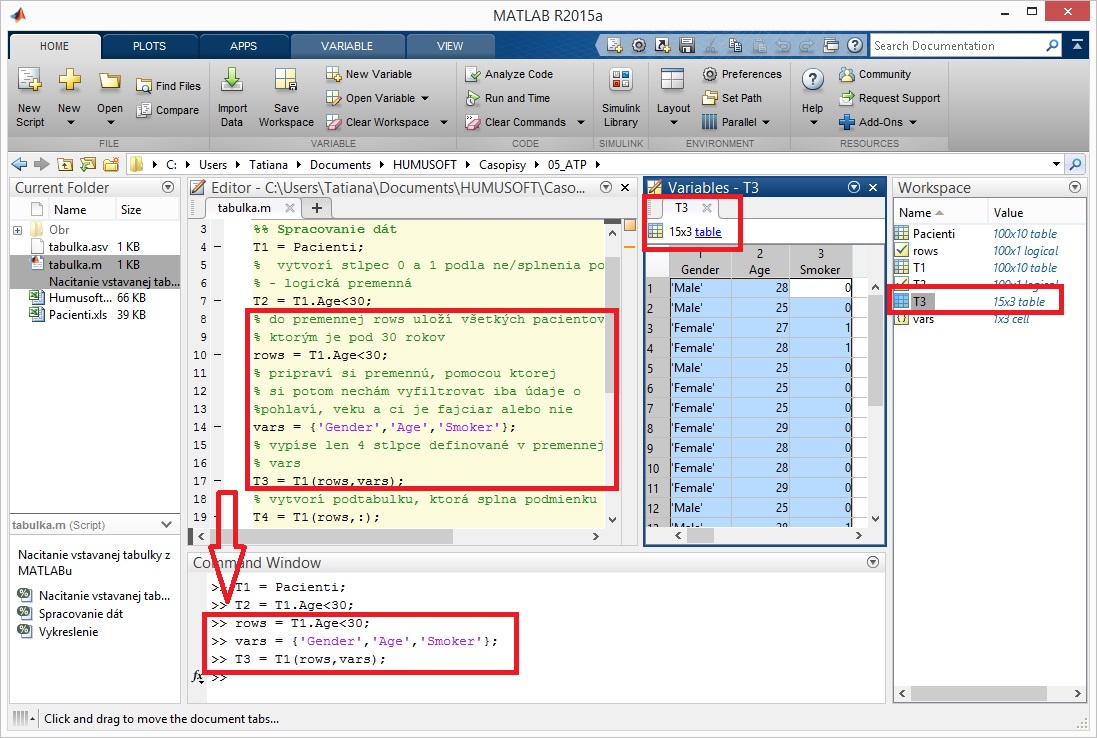Click New Variable
The height and width of the screenshot is (738, 1097).
pos(369,74)
